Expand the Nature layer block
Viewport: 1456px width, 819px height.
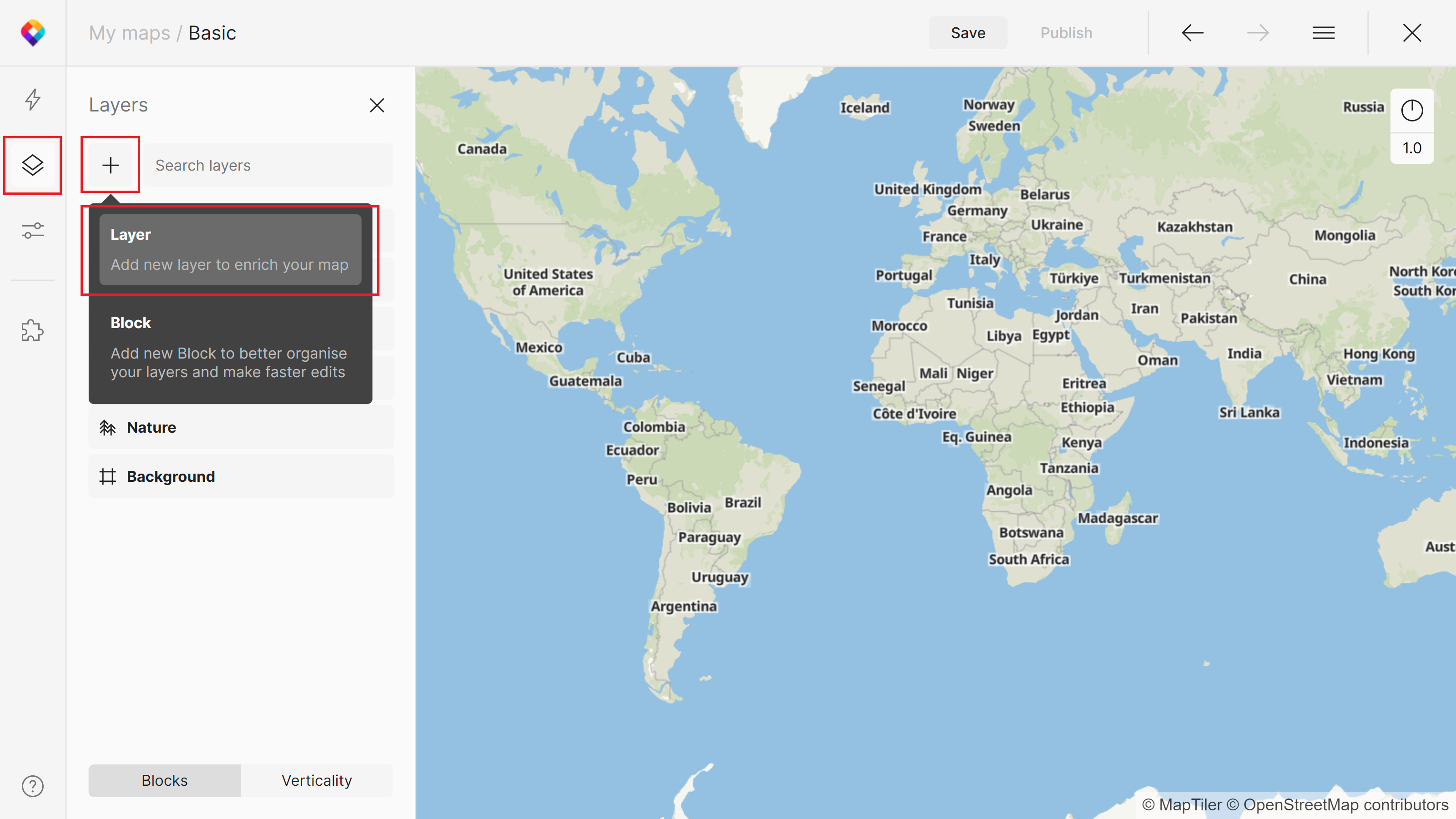point(241,427)
